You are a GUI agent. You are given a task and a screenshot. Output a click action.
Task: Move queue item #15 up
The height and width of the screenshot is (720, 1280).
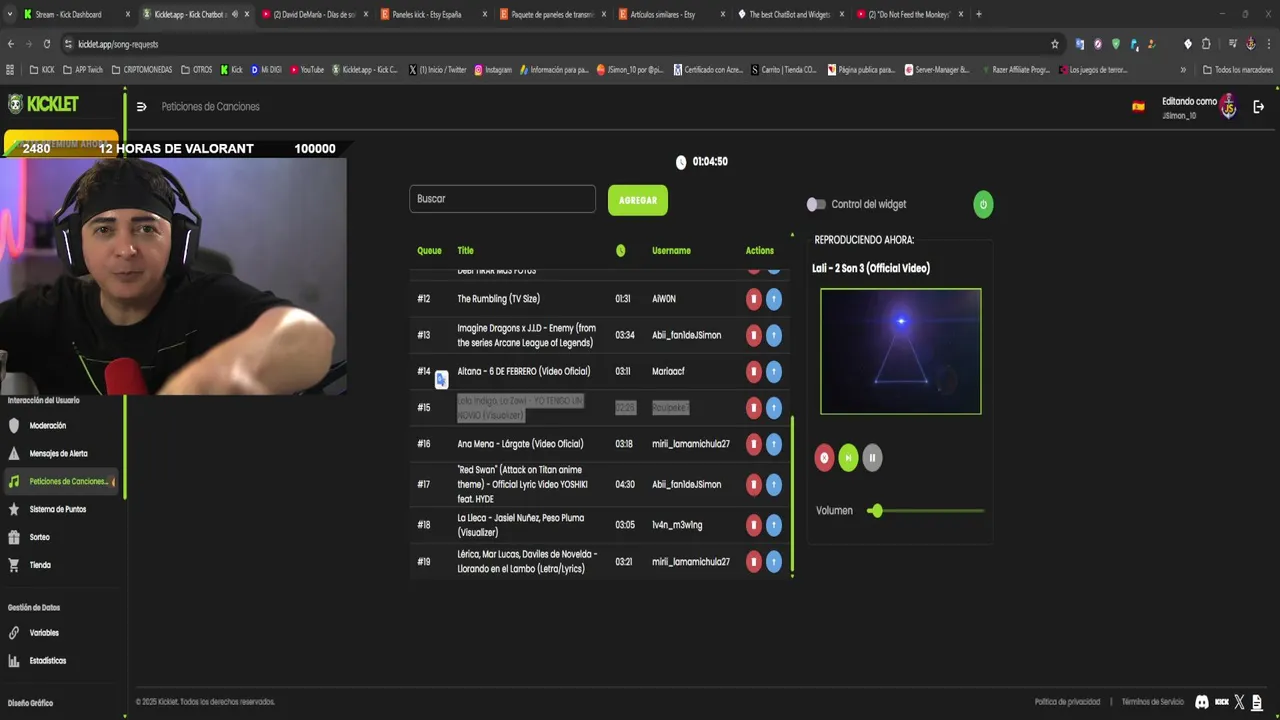pyautogui.click(x=774, y=407)
